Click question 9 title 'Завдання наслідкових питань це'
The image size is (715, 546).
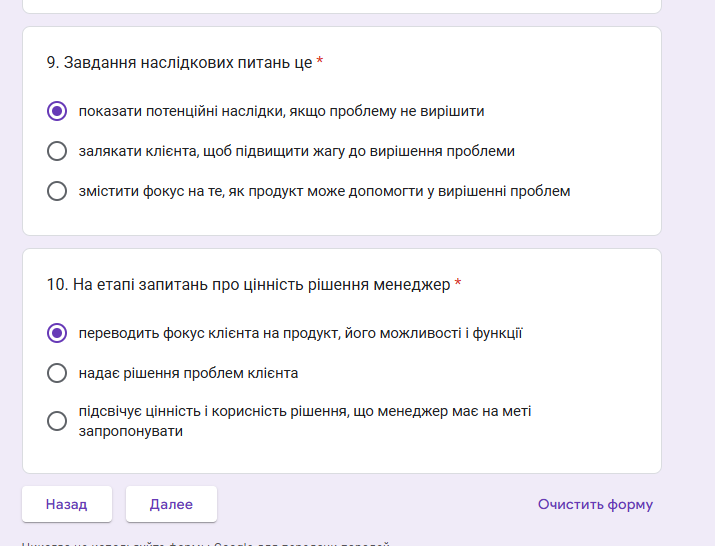click(x=179, y=62)
